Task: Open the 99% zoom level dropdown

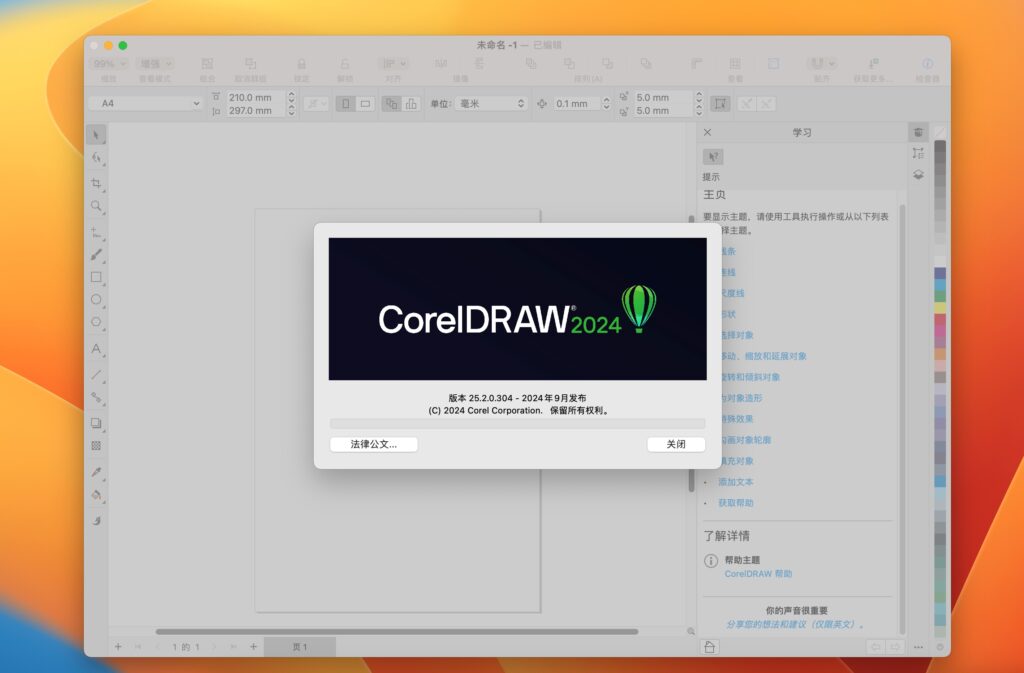Action: pyautogui.click(x=106, y=62)
